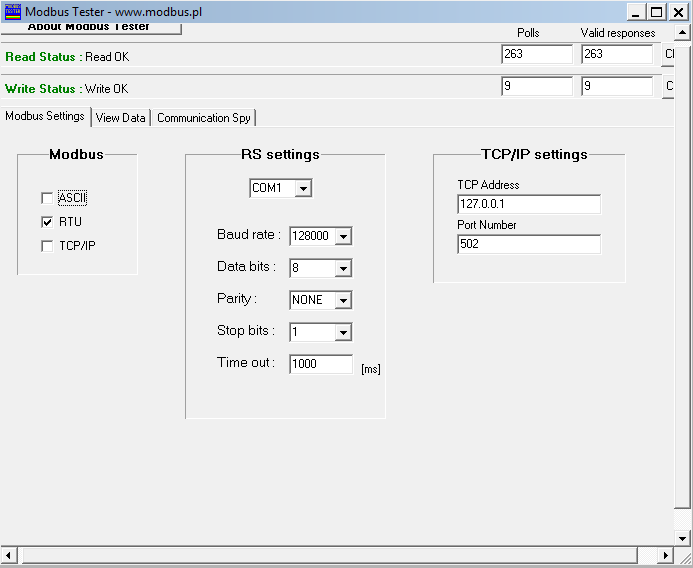Expand the Stop bits dropdown
The height and width of the screenshot is (568, 693).
coord(343,332)
